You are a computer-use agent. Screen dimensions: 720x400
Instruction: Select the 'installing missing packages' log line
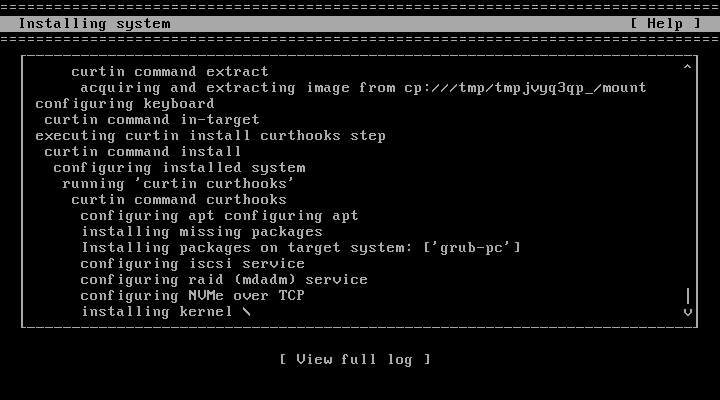point(201,232)
